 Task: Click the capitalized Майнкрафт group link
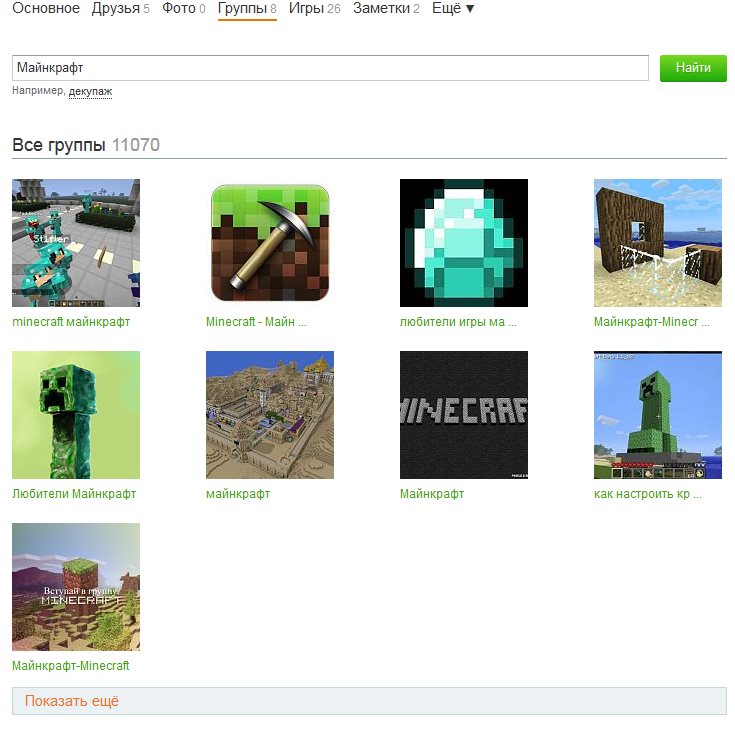click(432, 494)
